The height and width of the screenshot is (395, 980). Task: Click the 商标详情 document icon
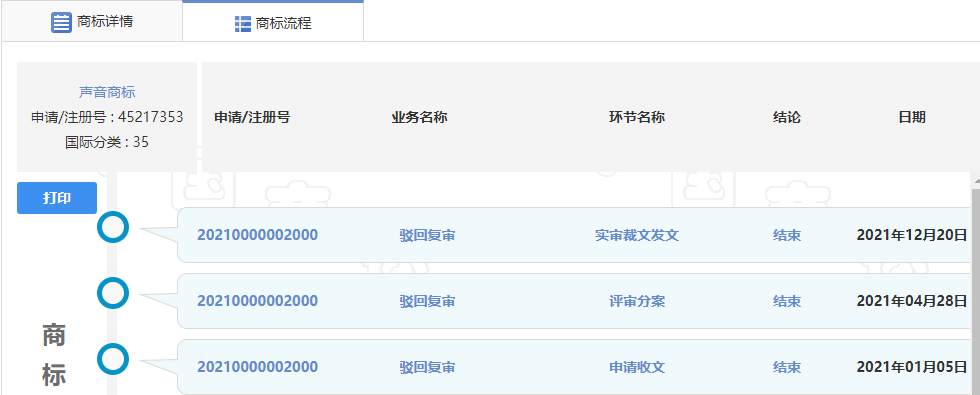[61, 22]
